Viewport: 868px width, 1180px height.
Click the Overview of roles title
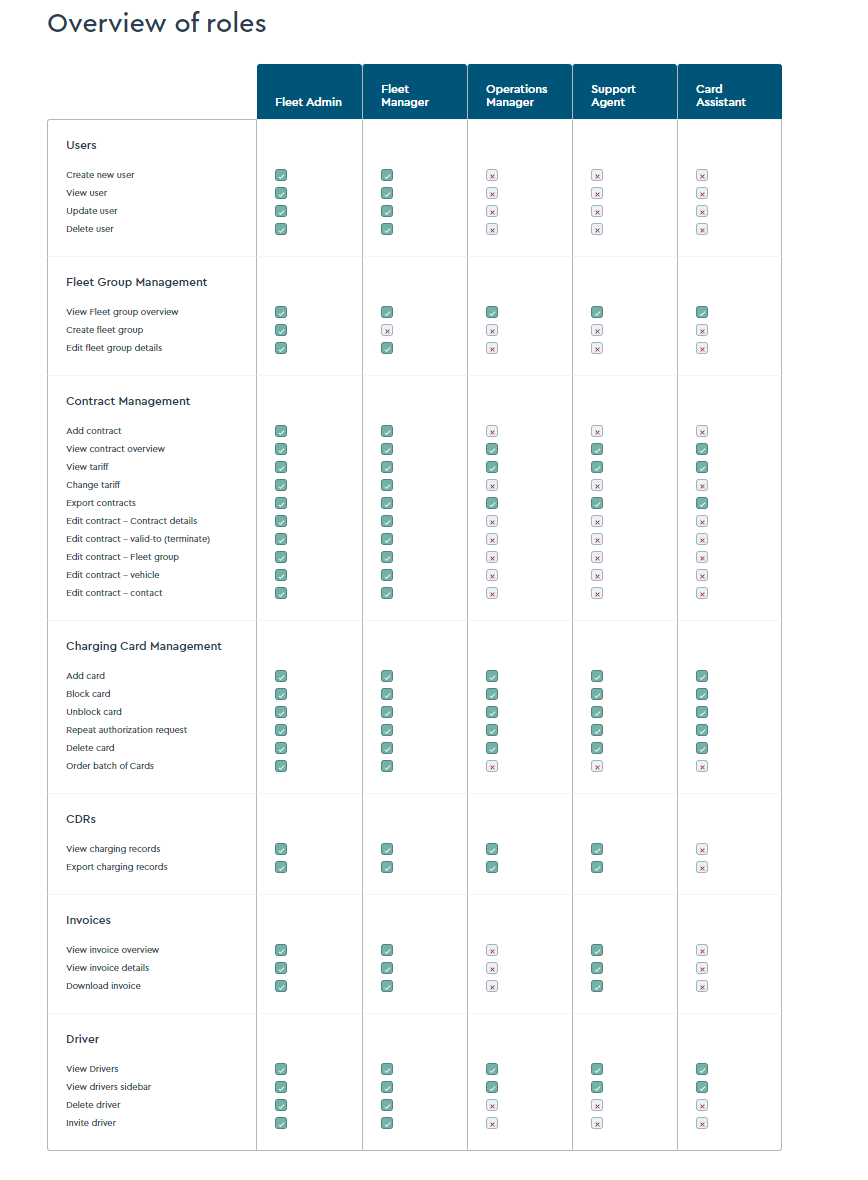[157, 23]
